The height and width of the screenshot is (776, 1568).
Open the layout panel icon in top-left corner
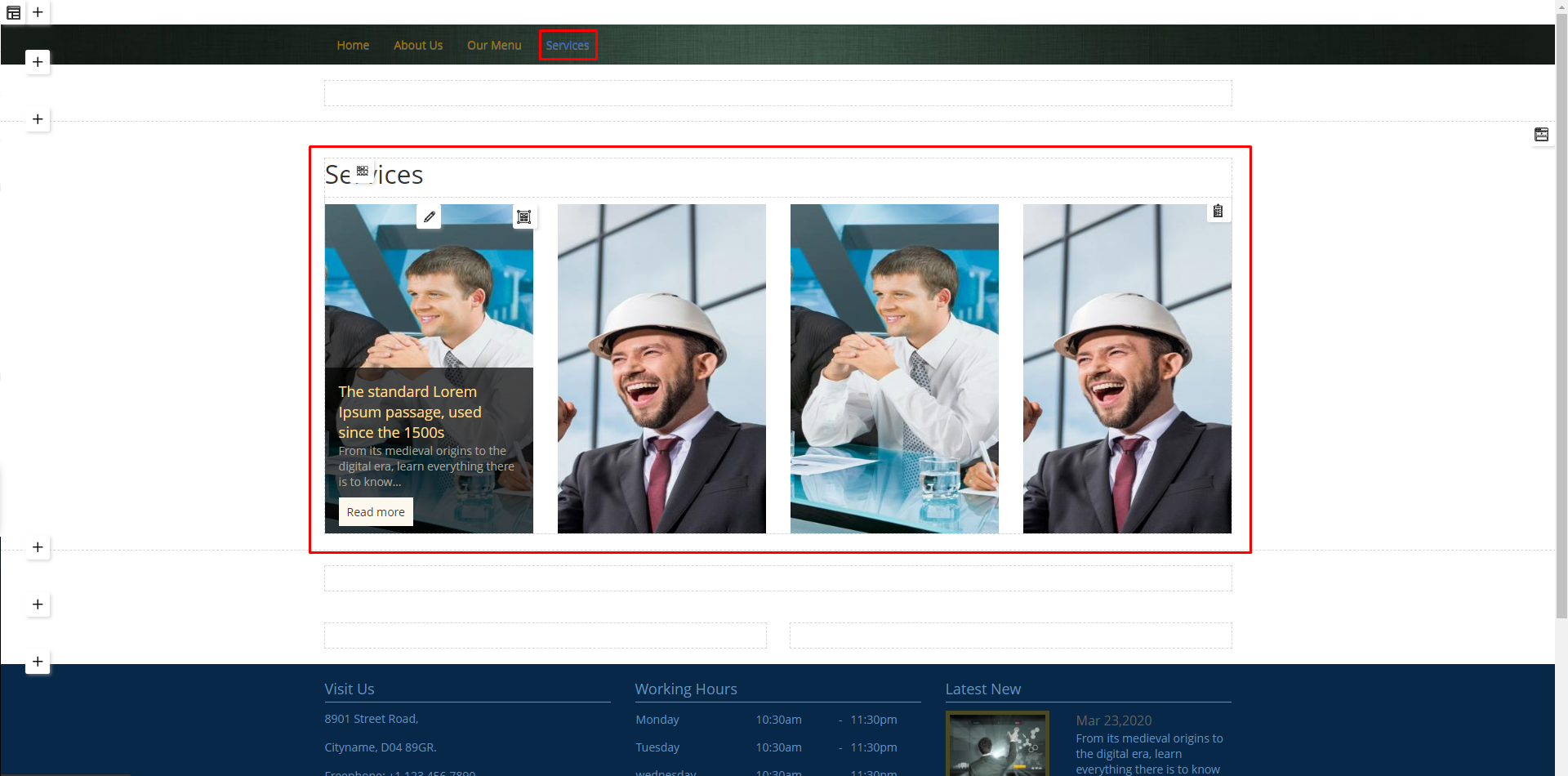tap(13, 12)
